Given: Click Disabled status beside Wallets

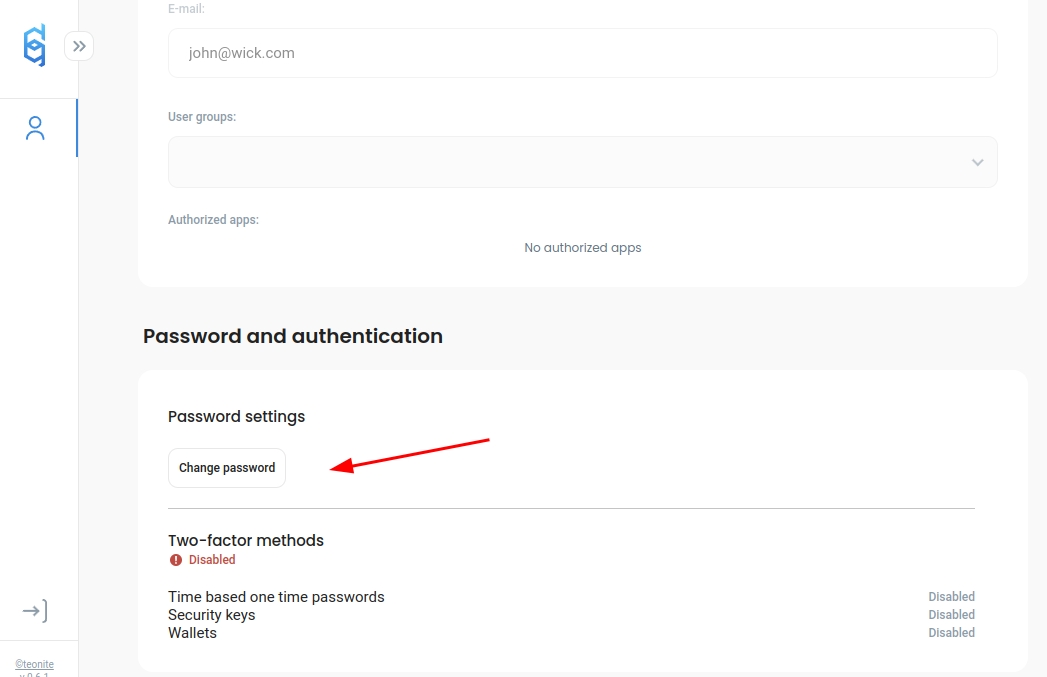Looking at the screenshot, I should pos(951,633).
